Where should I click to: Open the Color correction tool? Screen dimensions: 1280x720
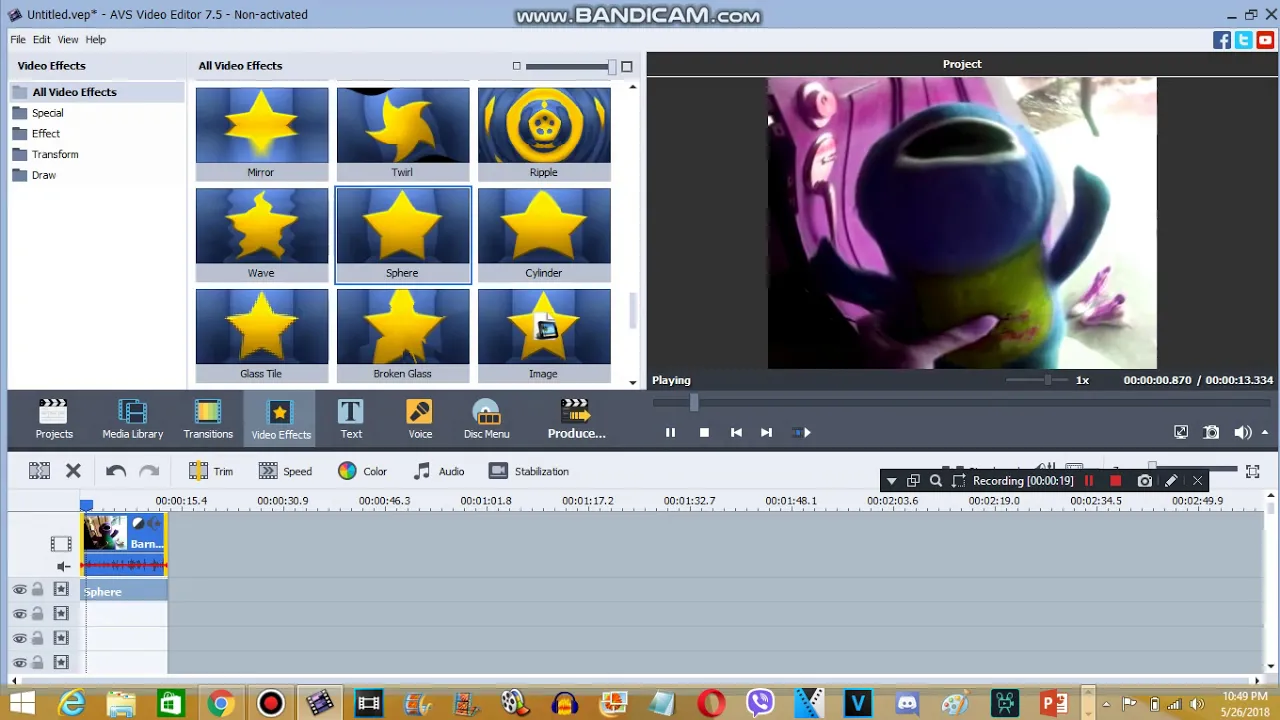(362, 471)
